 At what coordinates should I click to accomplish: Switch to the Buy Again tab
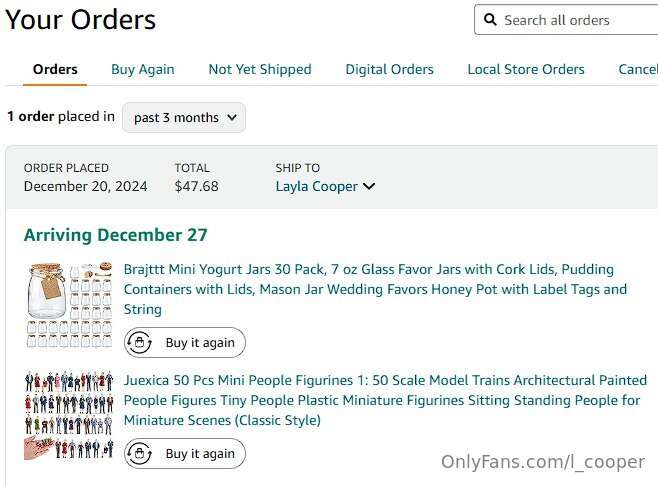pos(143,69)
